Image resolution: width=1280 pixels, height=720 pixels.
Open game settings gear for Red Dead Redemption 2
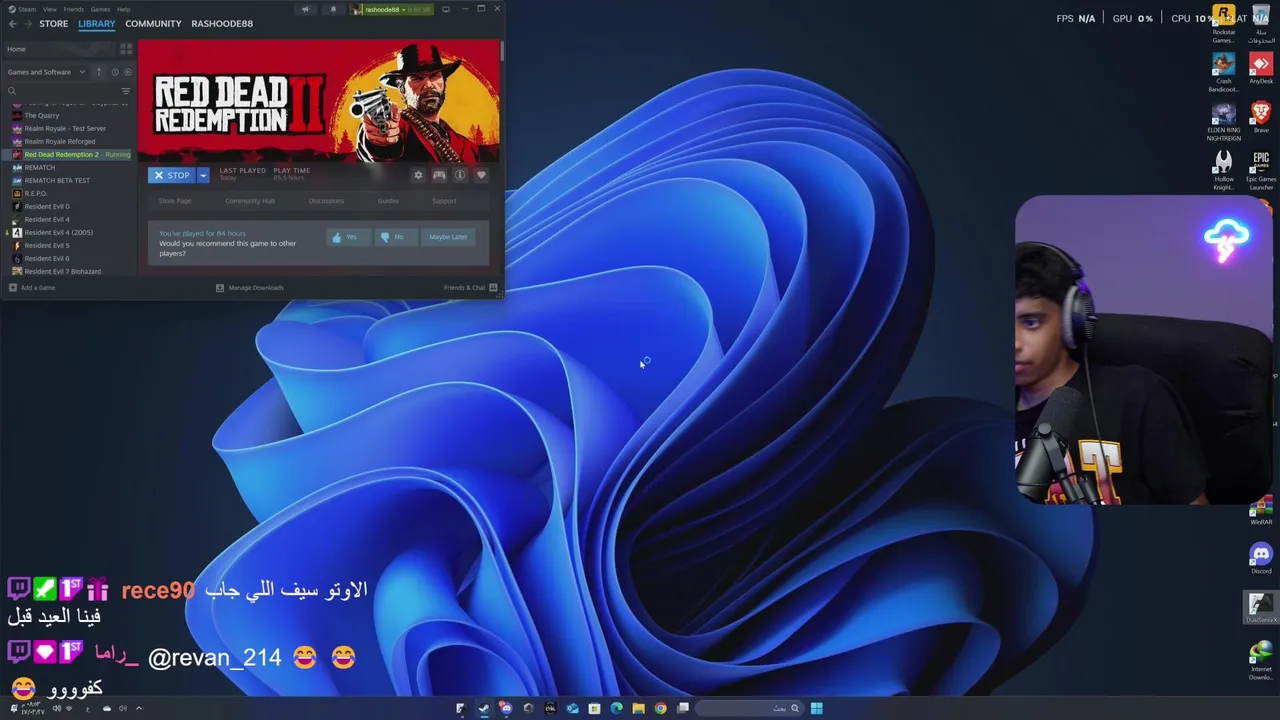coord(418,175)
